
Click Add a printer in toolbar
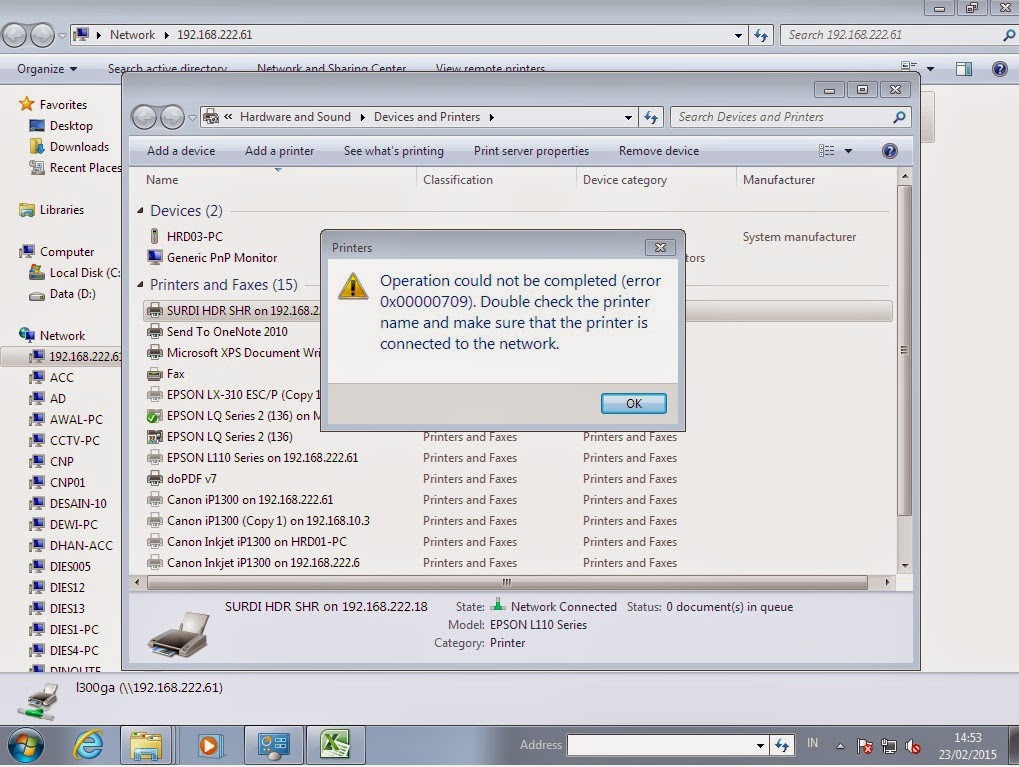(x=279, y=151)
